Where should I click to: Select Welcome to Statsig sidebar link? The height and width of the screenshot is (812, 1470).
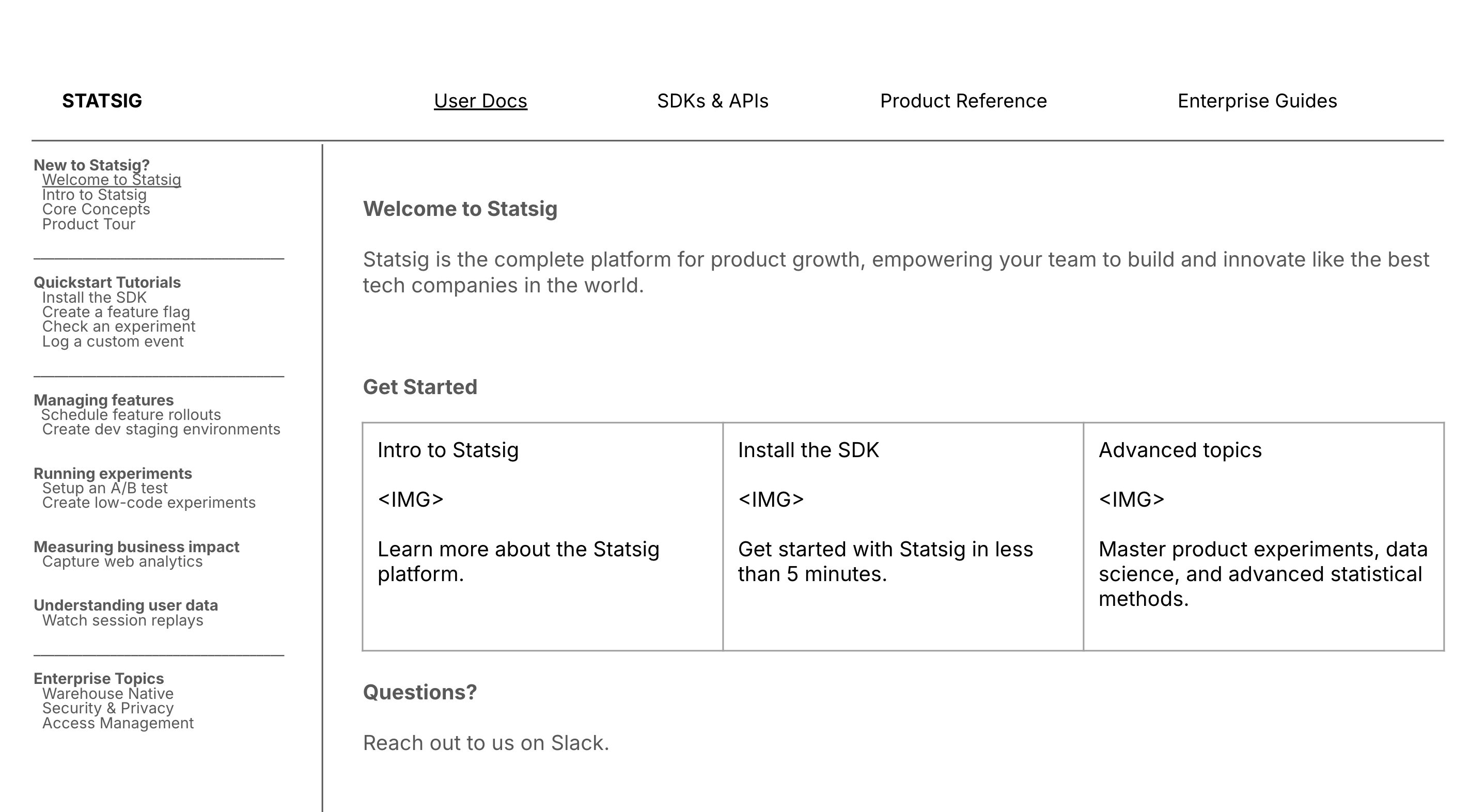[x=111, y=180]
